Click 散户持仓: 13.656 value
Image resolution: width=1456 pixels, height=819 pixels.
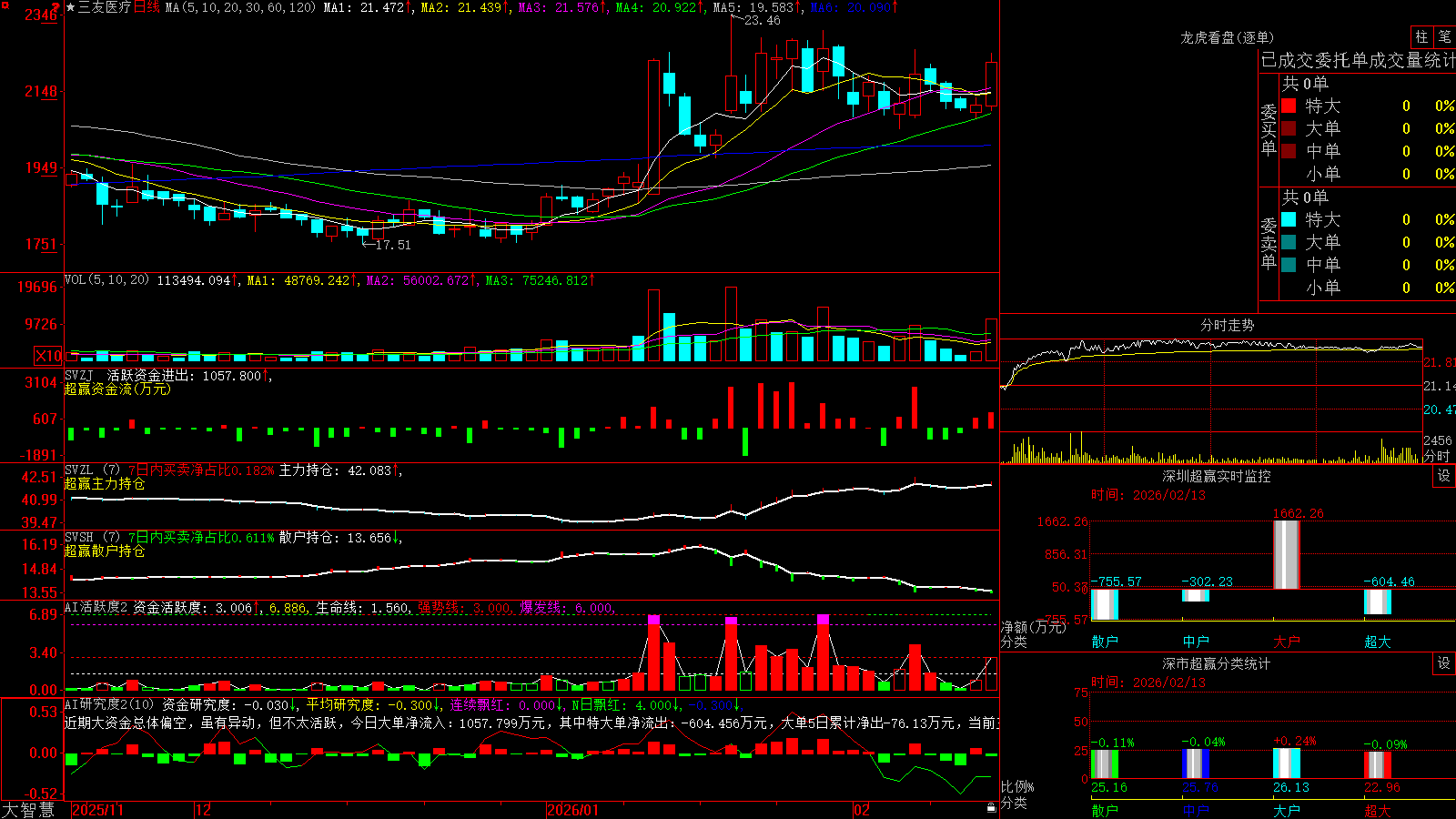335,538
